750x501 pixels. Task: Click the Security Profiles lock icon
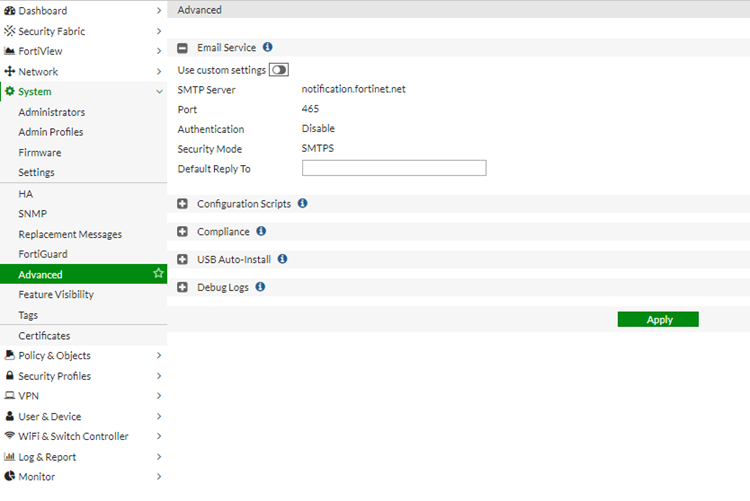(x=10, y=376)
